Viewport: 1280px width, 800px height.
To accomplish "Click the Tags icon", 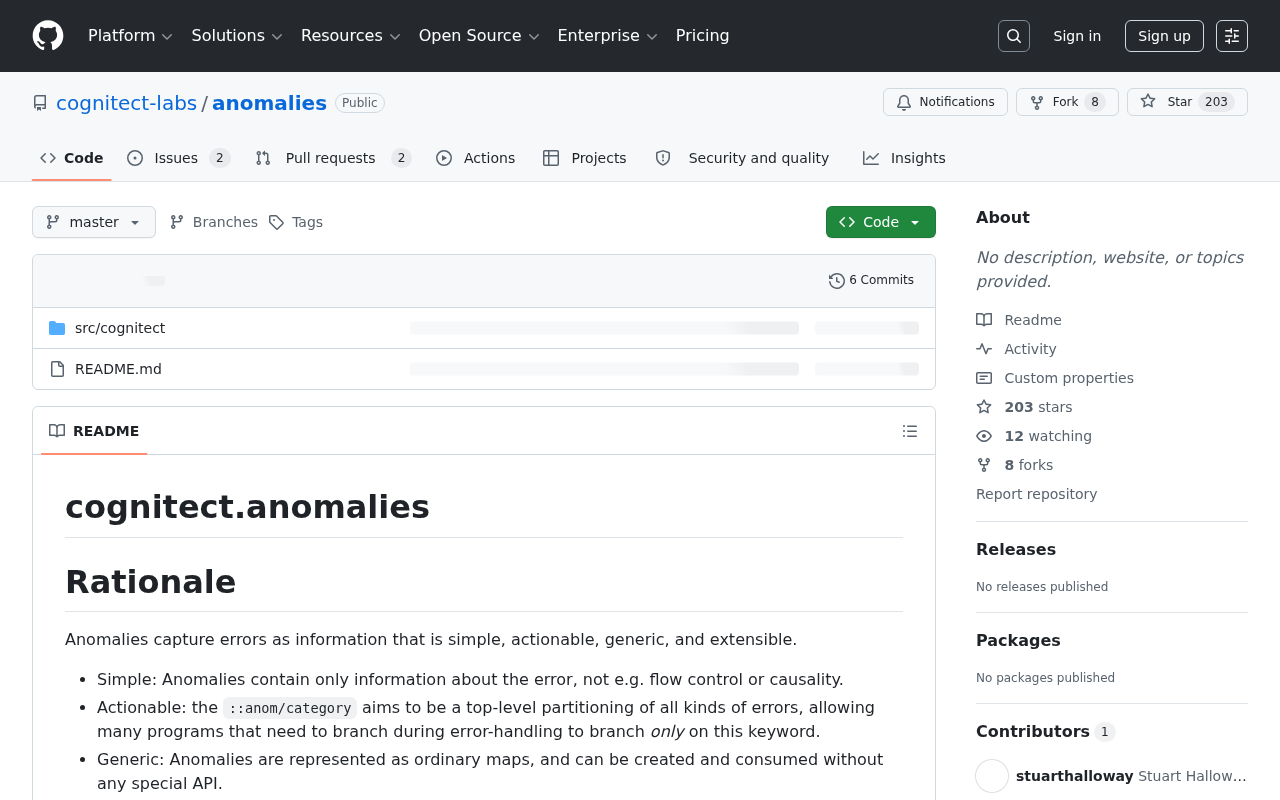I will [276, 222].
